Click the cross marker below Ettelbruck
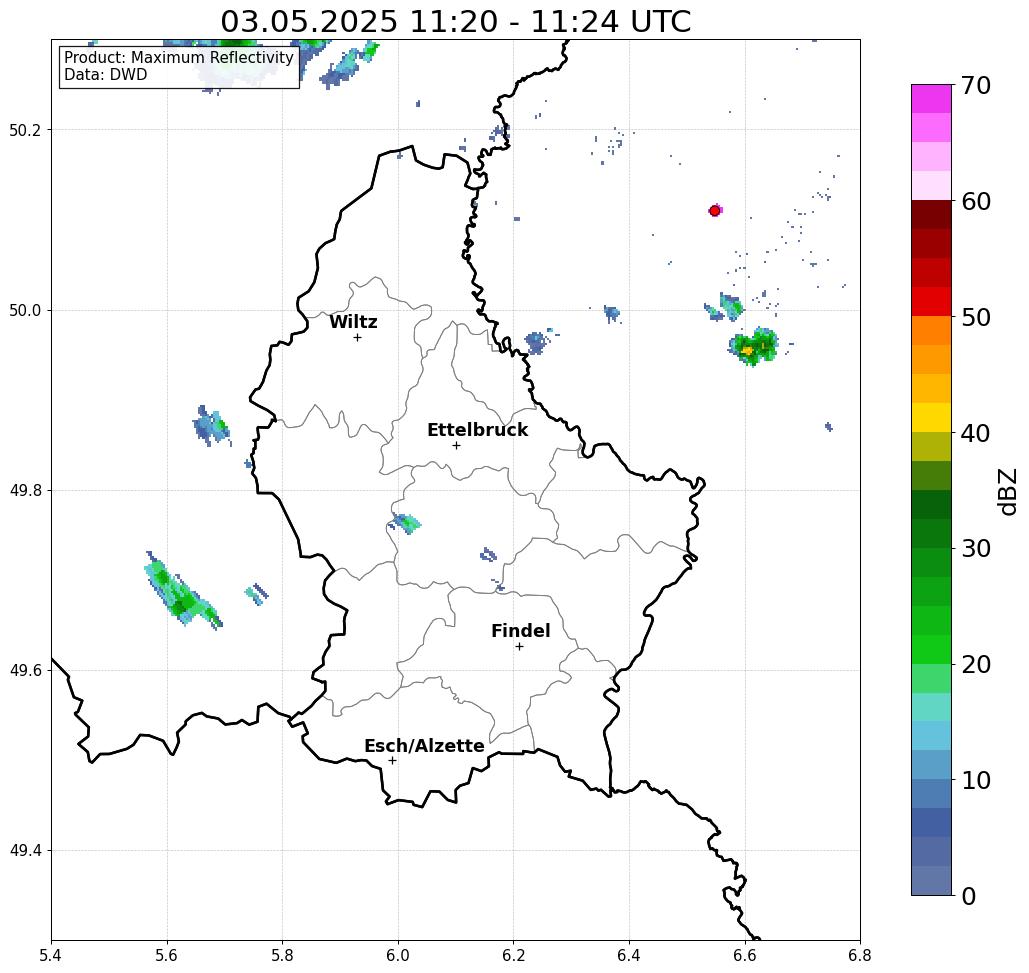 (x=457, y=445)
